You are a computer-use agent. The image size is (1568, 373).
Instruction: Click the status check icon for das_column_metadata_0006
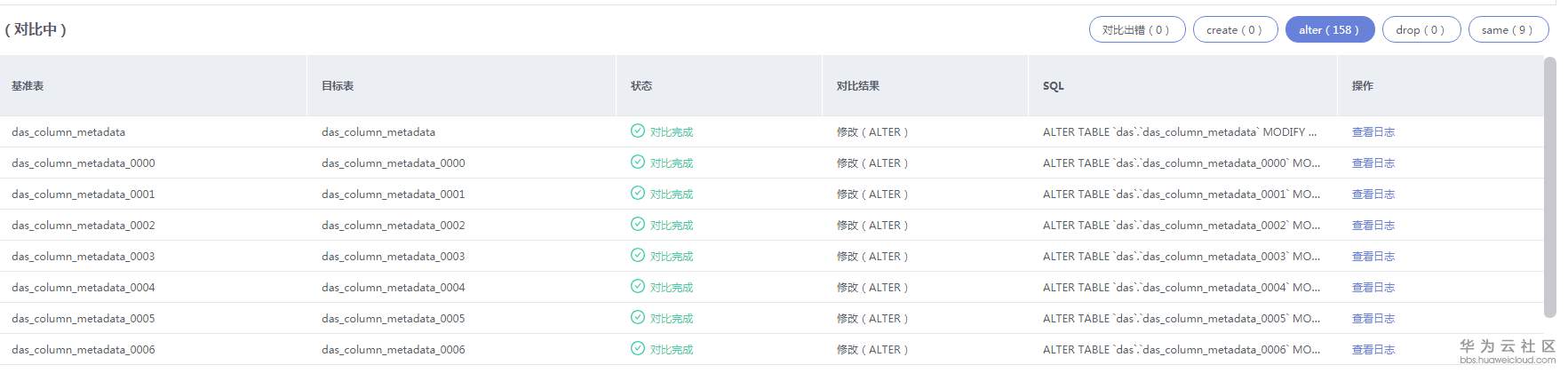point(637,349)
